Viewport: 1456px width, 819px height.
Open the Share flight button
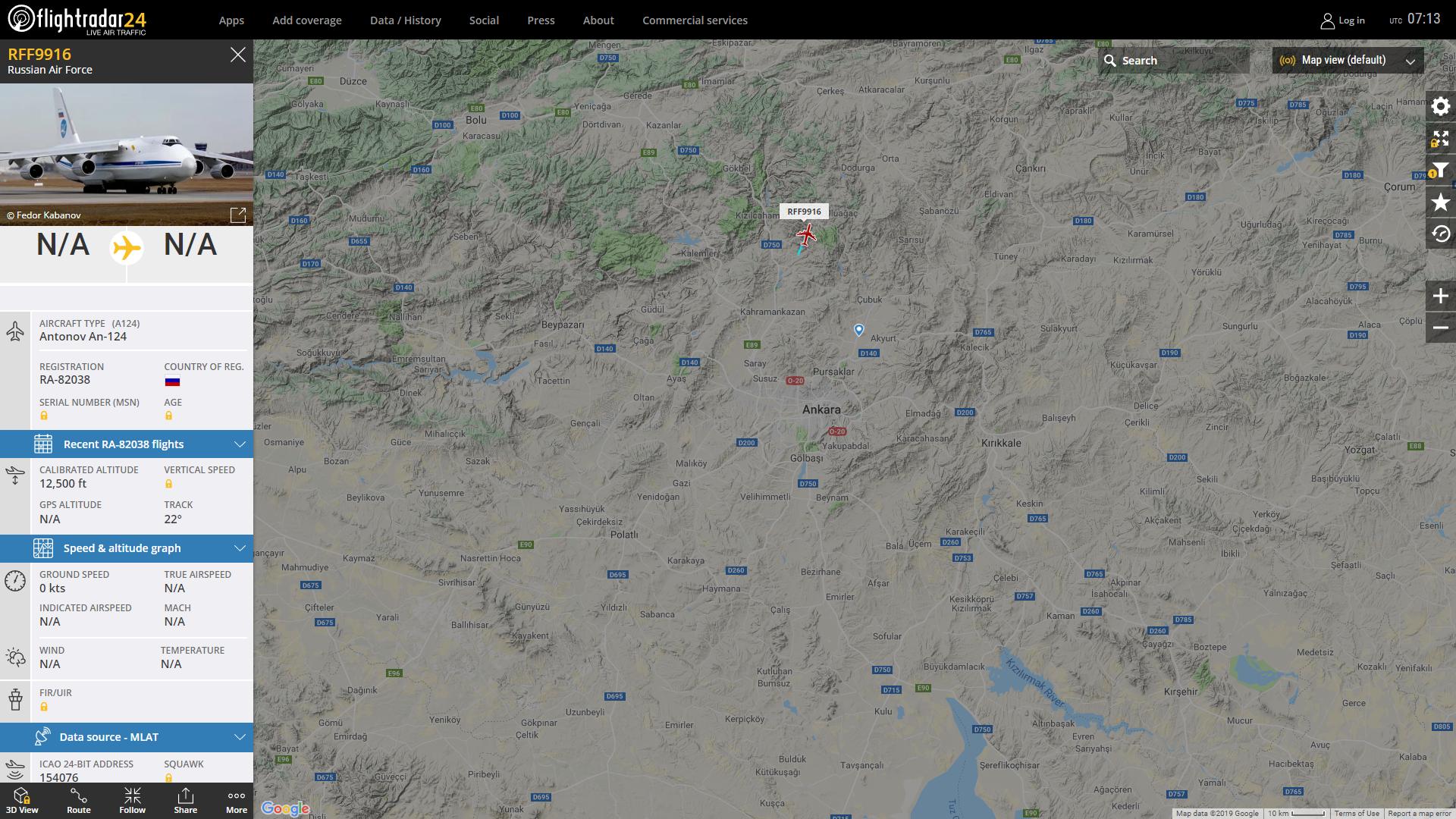point(185,801)
